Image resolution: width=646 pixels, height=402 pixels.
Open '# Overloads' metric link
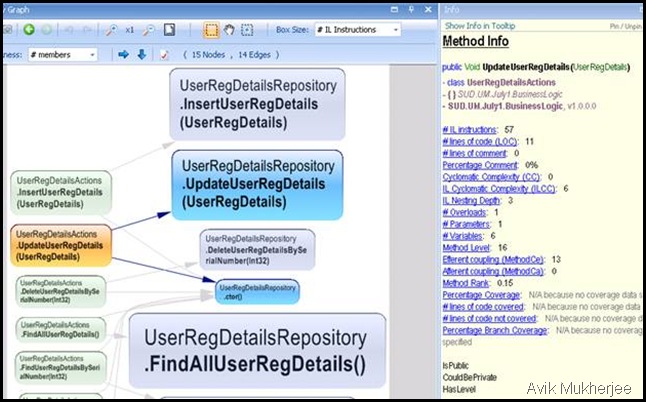point(464,213)
